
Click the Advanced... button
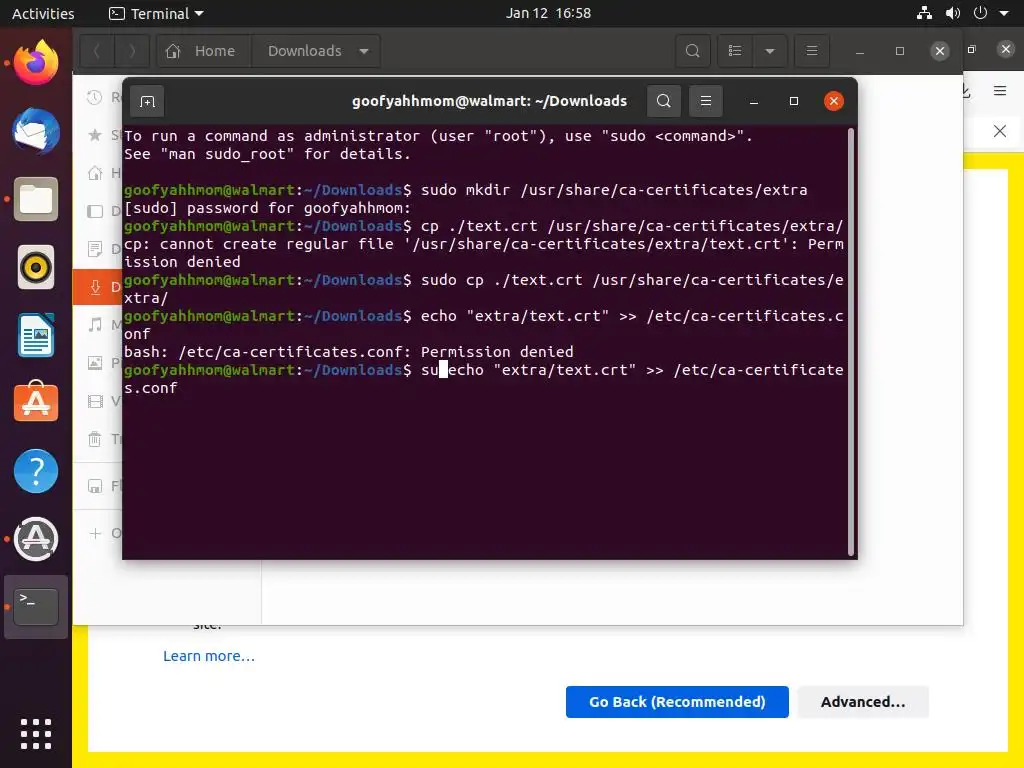coord(863,701)
